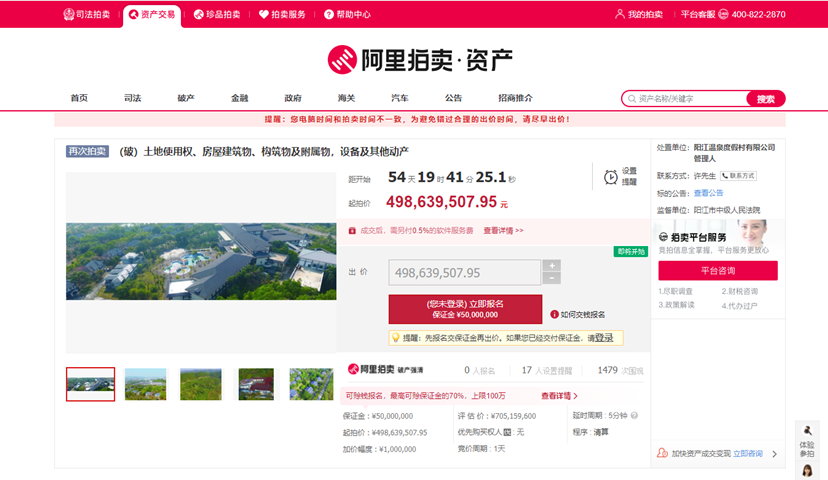The image size is (828, 480).
Task: Click the lightbulb reminder icon
Action: pyautogui.click(x=396, y=337)
